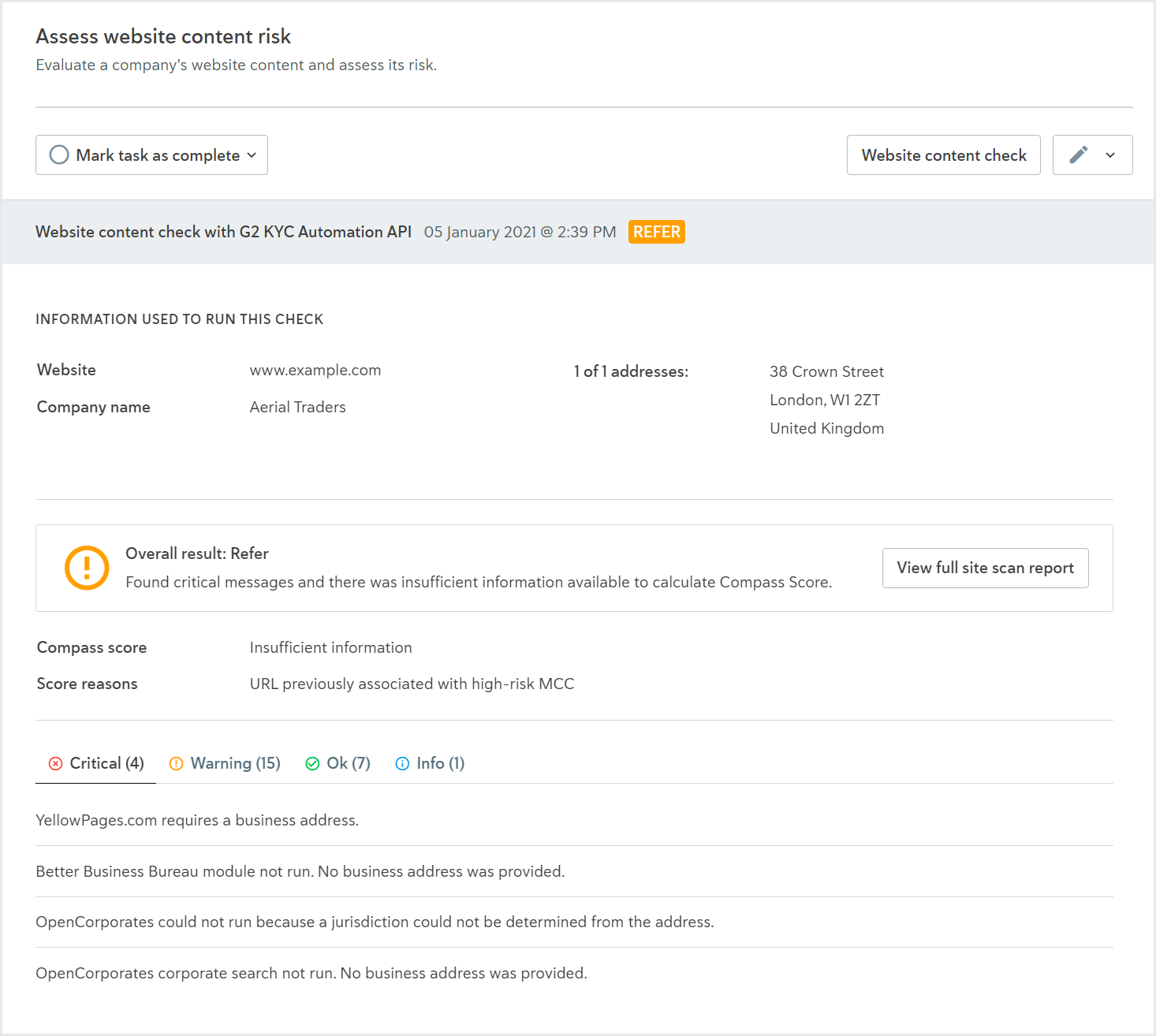This screenshot has height=1036, width=1156.
Task: Switch to the Warning (15) tab
Action: (226, 763)
